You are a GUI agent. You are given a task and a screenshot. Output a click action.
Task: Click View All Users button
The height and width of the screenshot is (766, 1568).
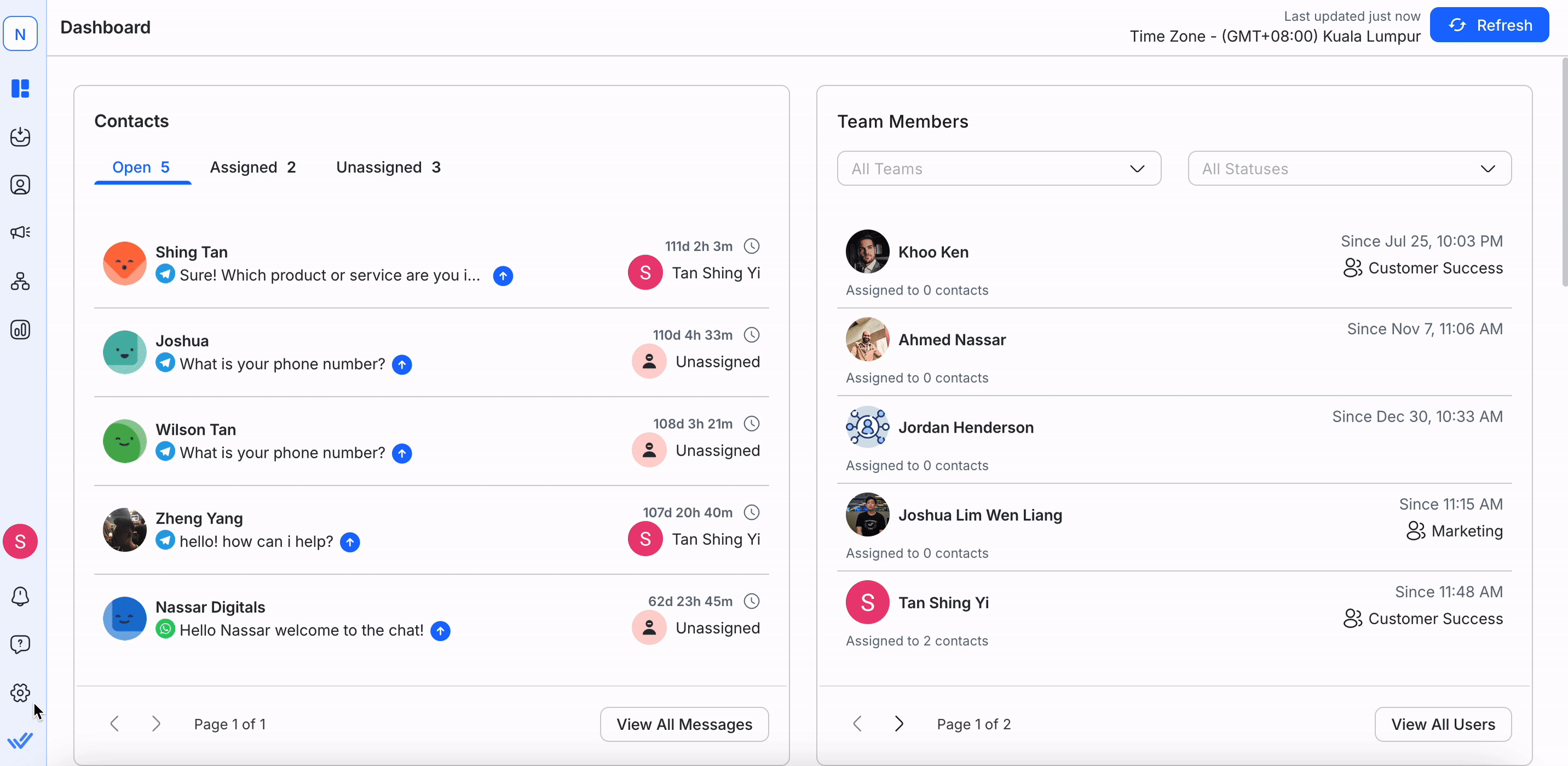point(1442,724)
